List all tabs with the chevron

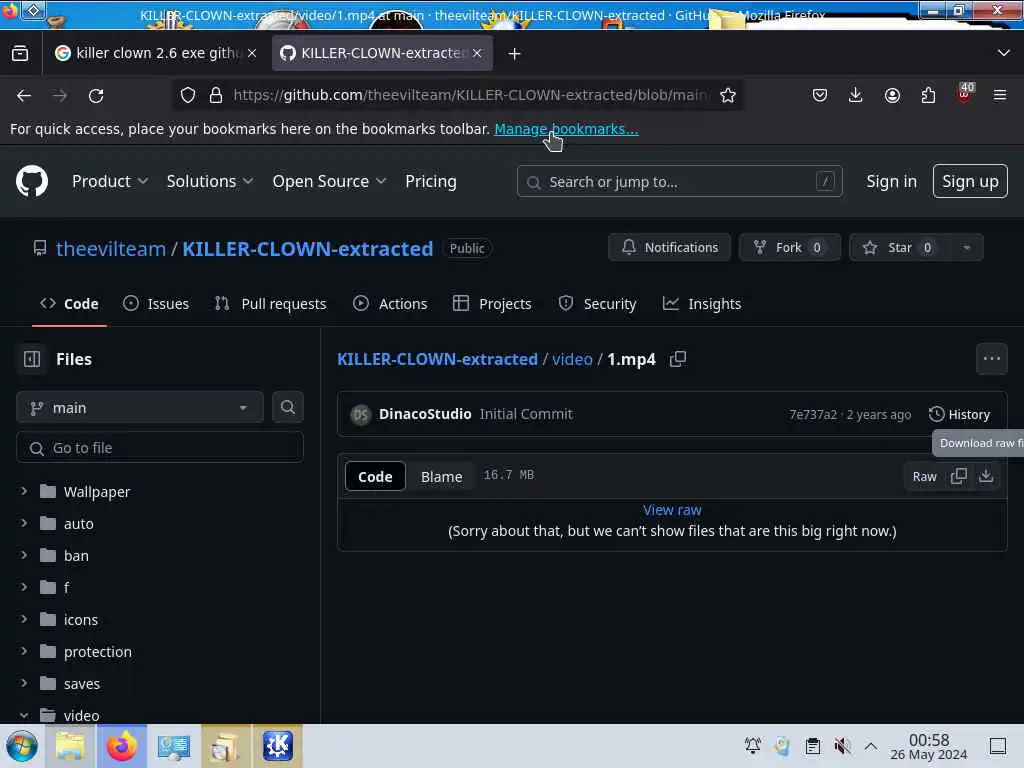(x=1004, y=53)
